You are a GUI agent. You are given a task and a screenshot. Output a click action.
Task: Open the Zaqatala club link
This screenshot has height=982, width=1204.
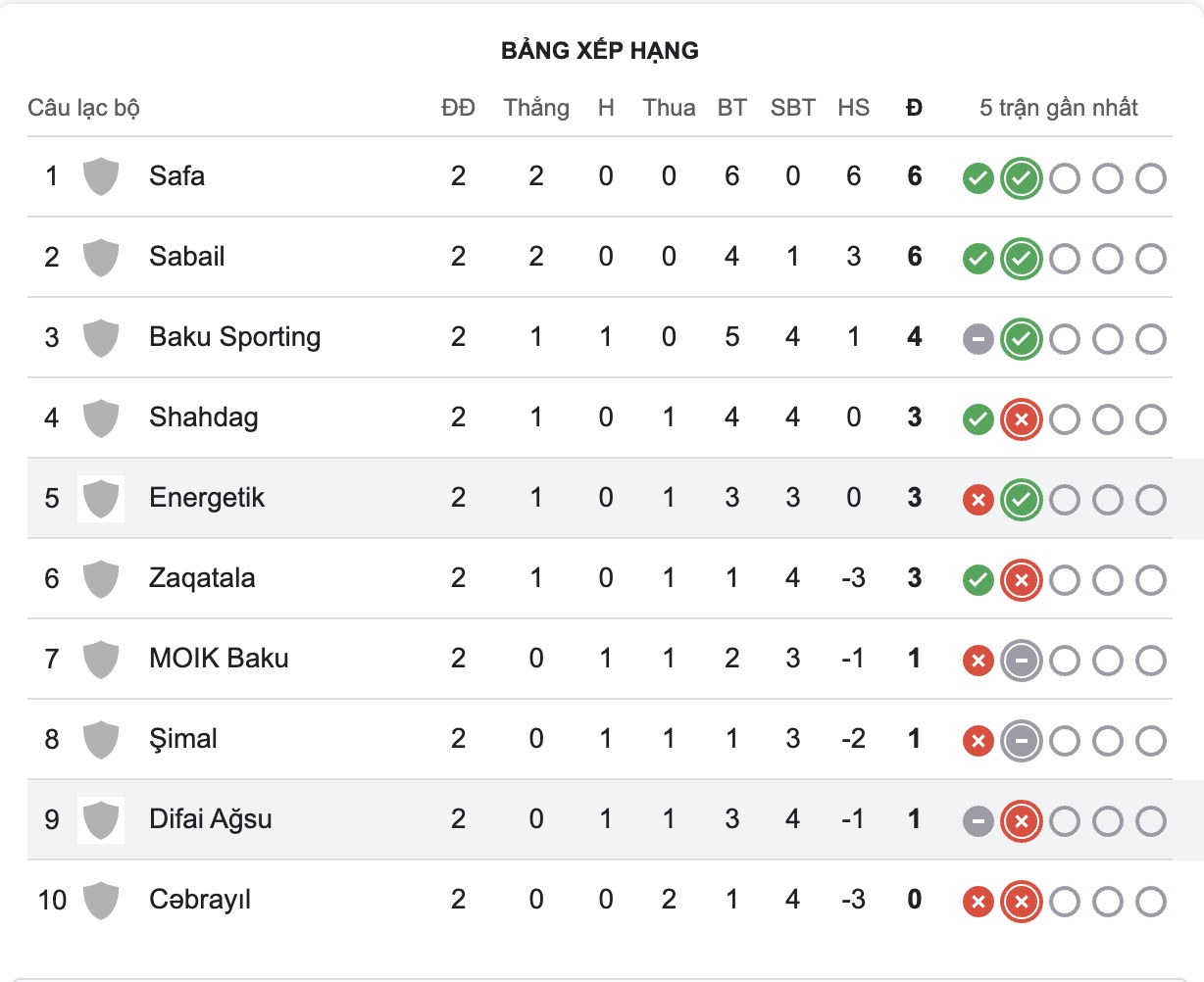pyautogui.click(x=202, y=578)
